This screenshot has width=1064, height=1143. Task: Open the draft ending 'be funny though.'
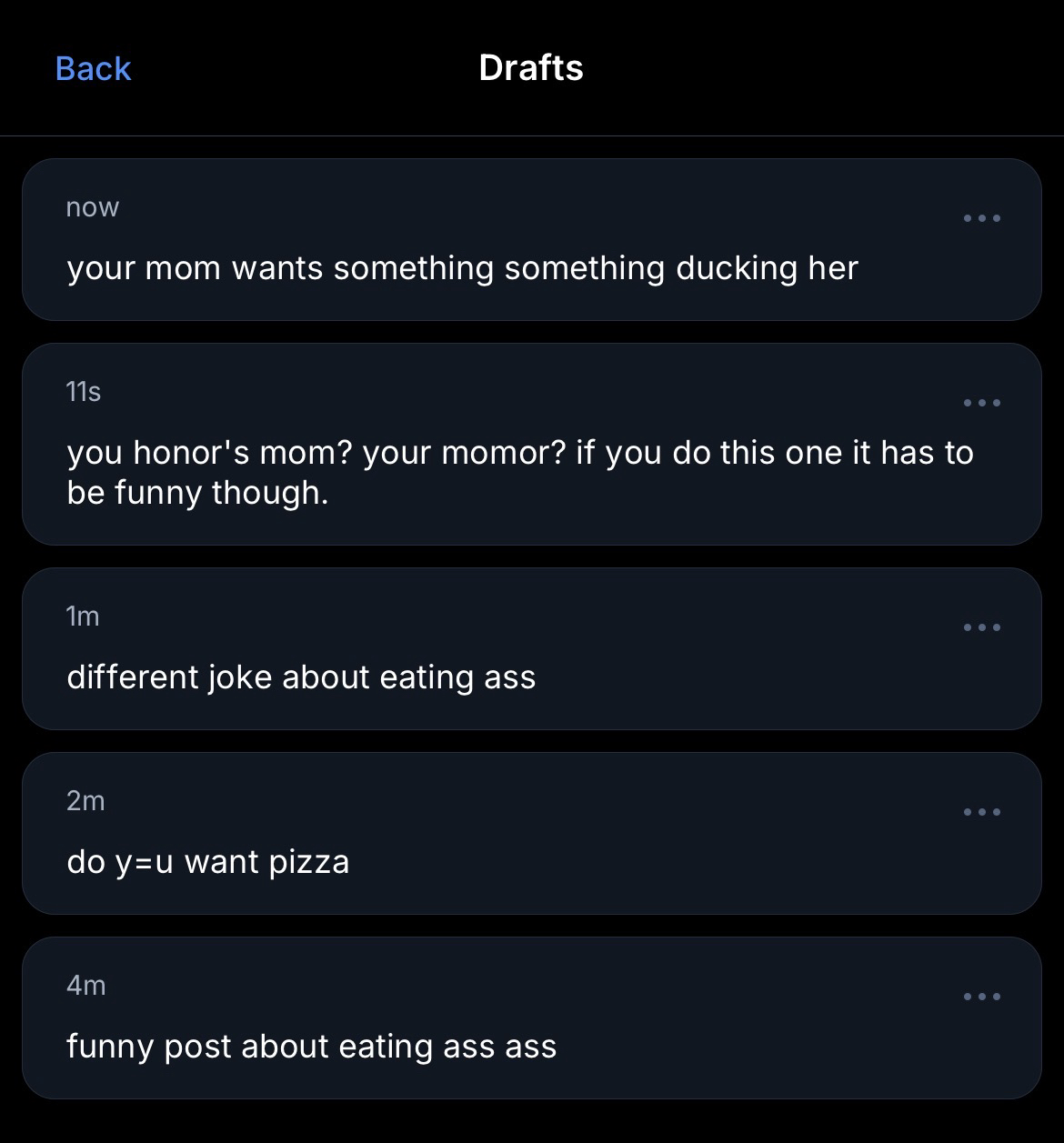click(196, 493)
